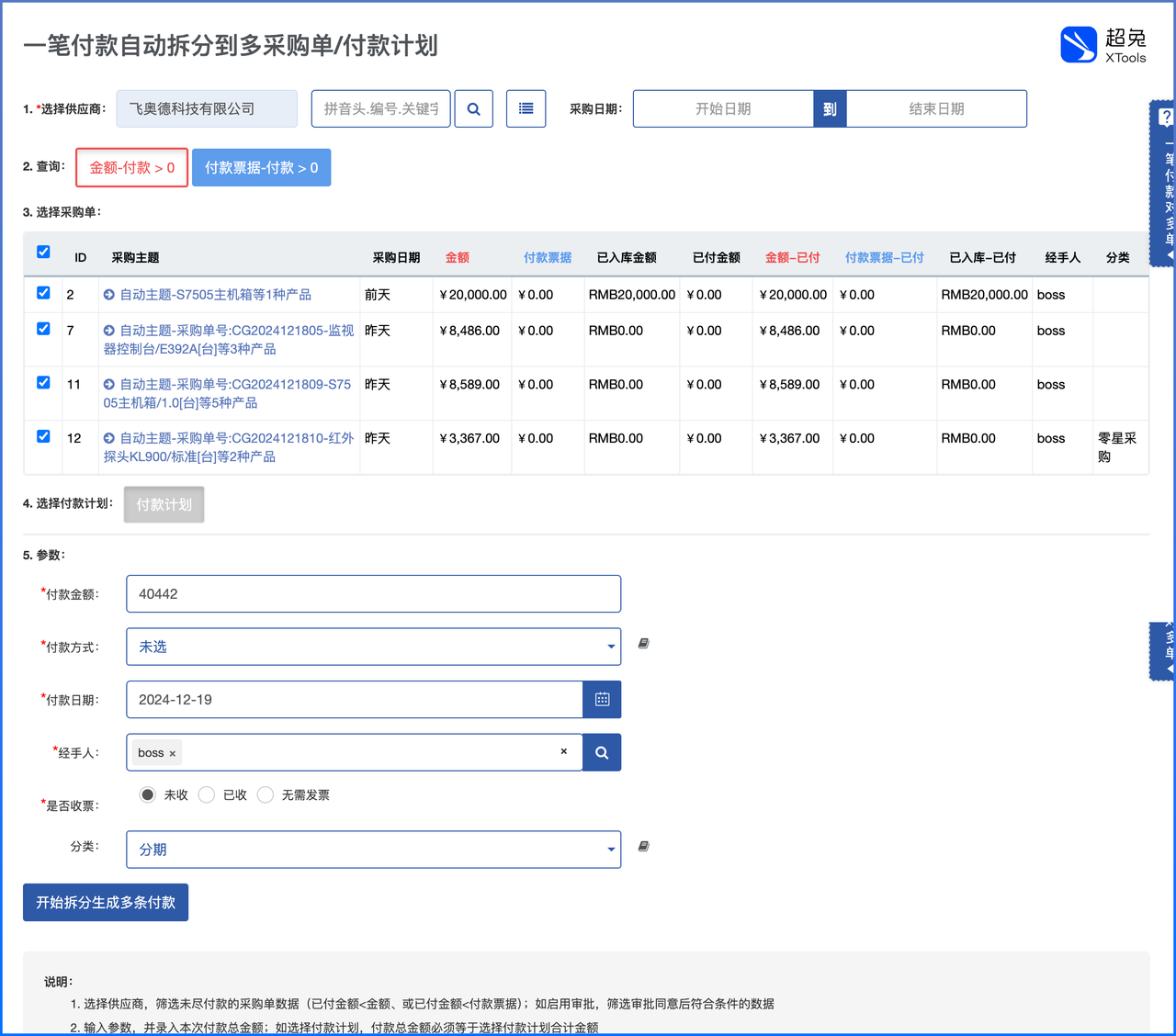Click book icon beside category dropdown
The image size is (1176, 1036).
(x=644, y=847)
